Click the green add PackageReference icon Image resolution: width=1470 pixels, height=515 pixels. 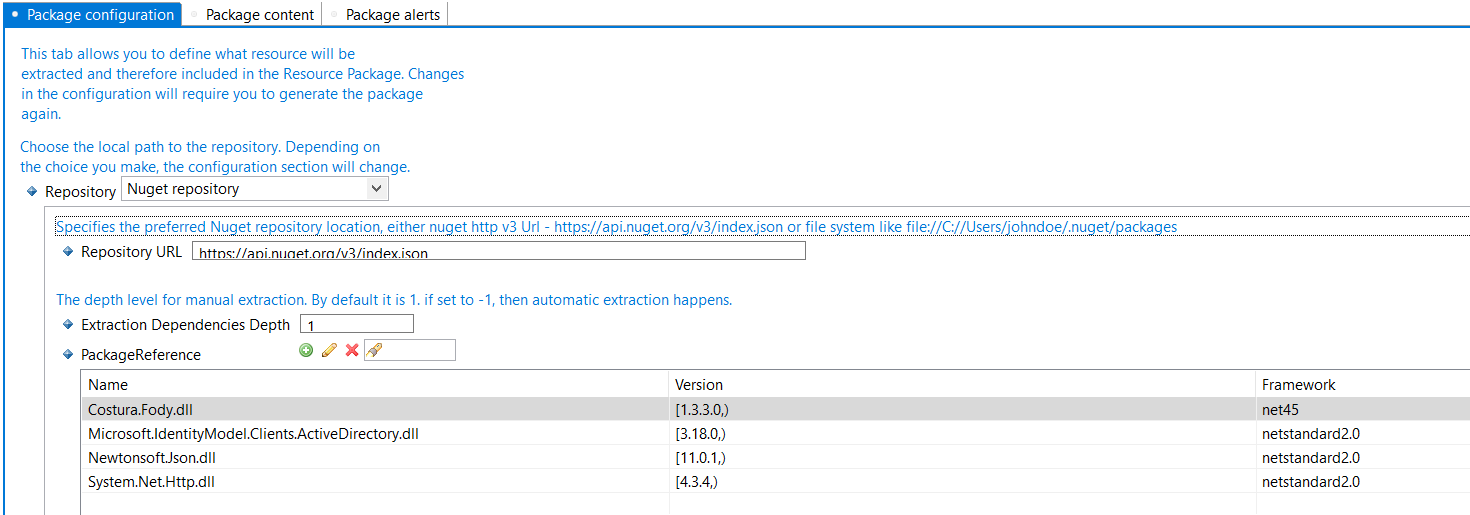[x=306, y=350]
